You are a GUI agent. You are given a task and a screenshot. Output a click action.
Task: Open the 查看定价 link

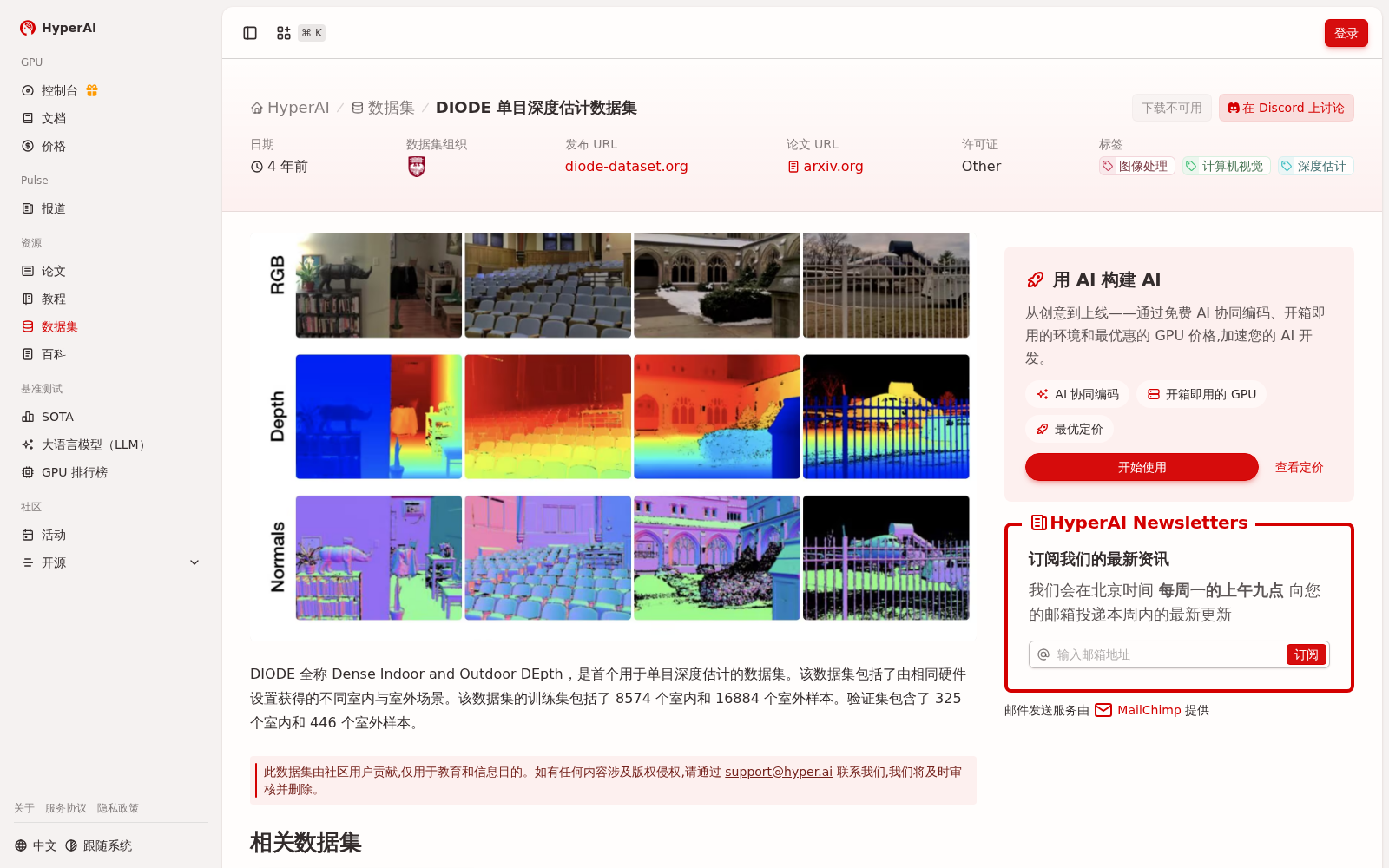point(1299,467)
